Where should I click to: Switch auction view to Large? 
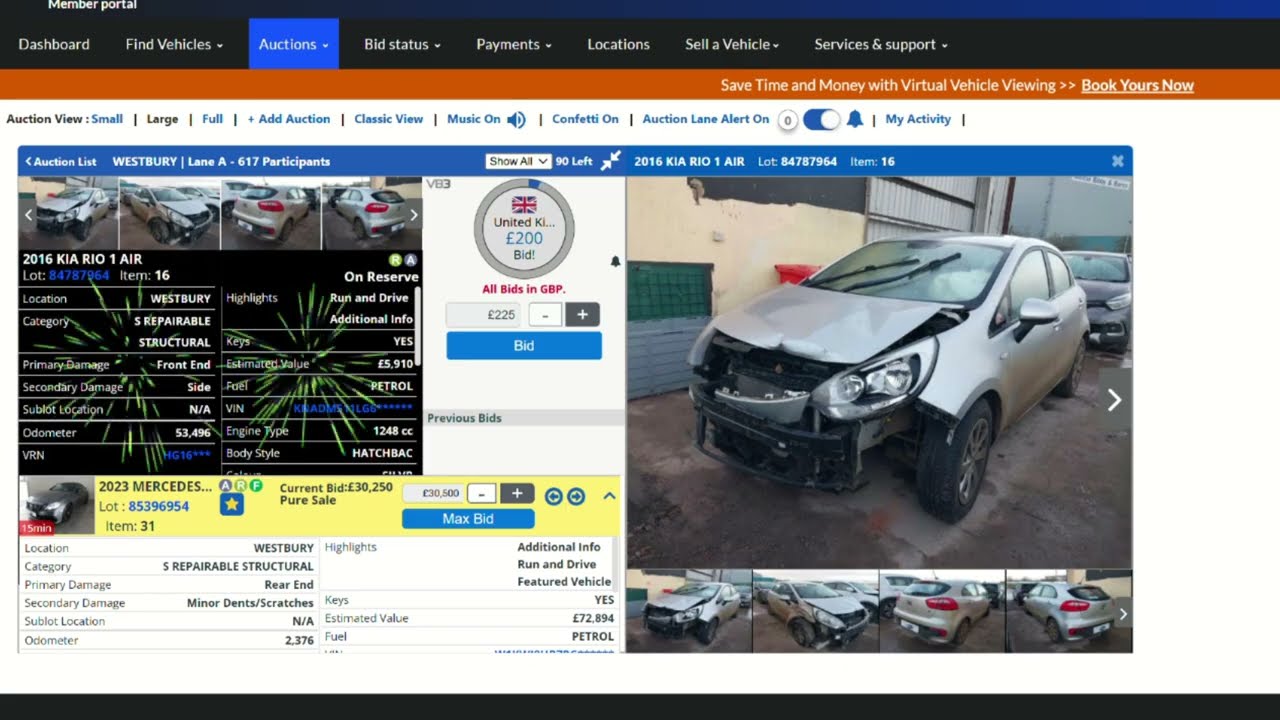tap(162, 119)
